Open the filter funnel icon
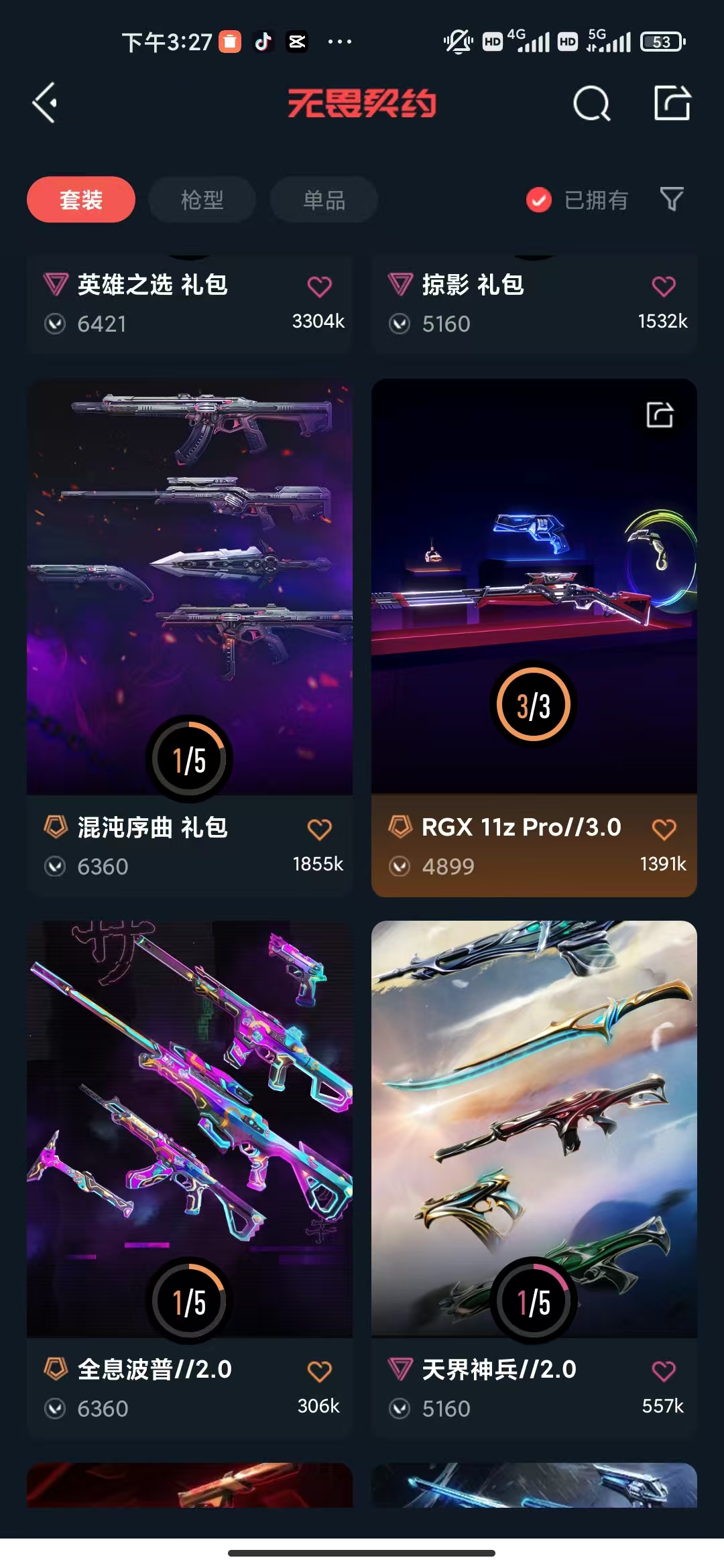Screen dimensions: 724x1568 click(672, 199)
